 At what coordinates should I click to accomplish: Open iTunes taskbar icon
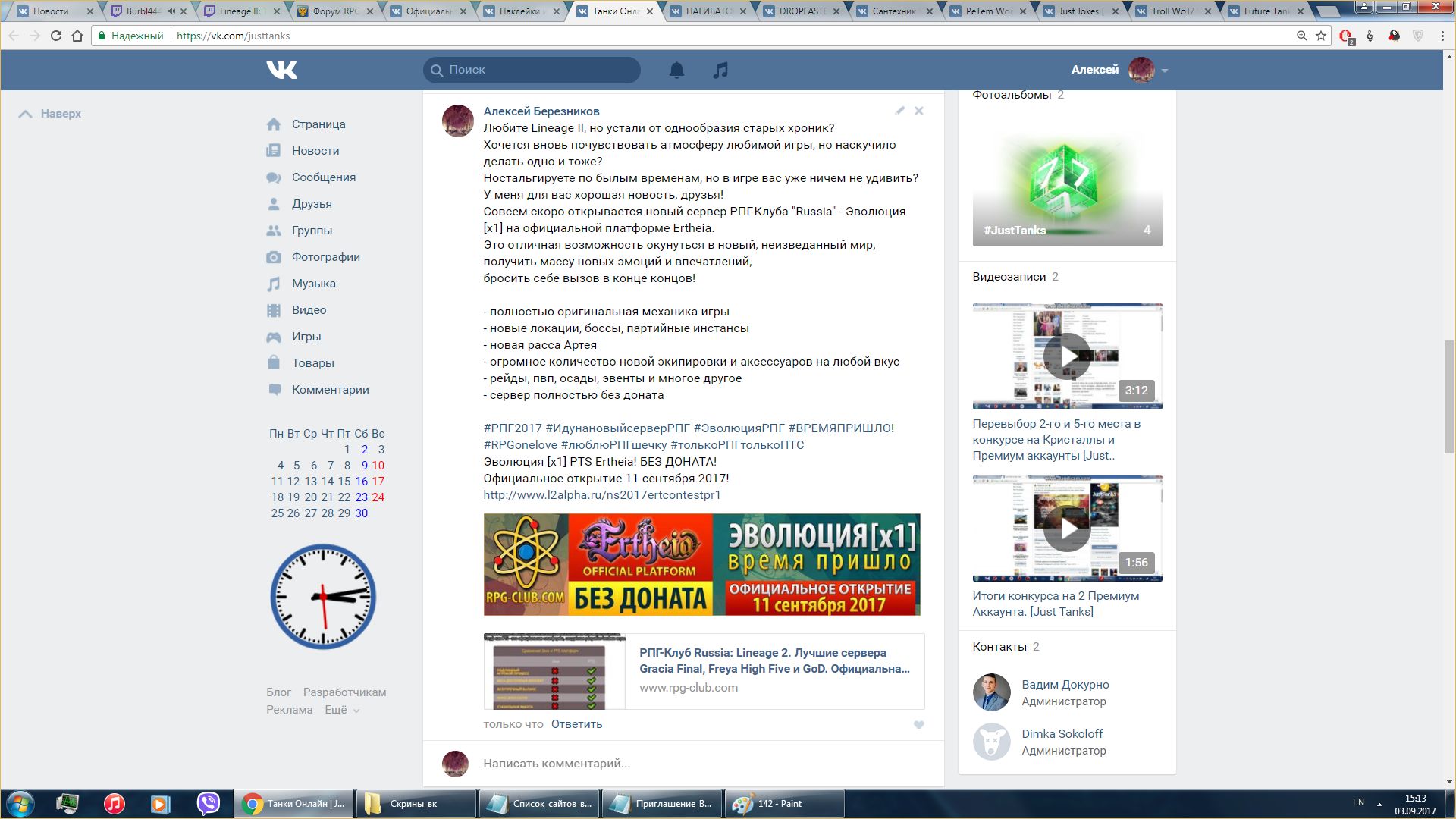tap(115, 804)
